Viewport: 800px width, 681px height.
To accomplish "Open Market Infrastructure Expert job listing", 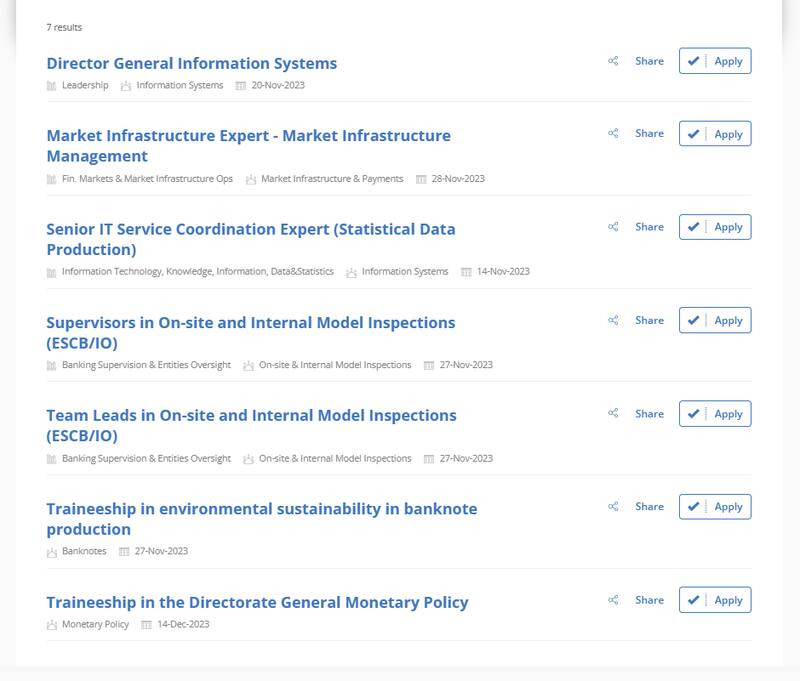I will 248,136.
